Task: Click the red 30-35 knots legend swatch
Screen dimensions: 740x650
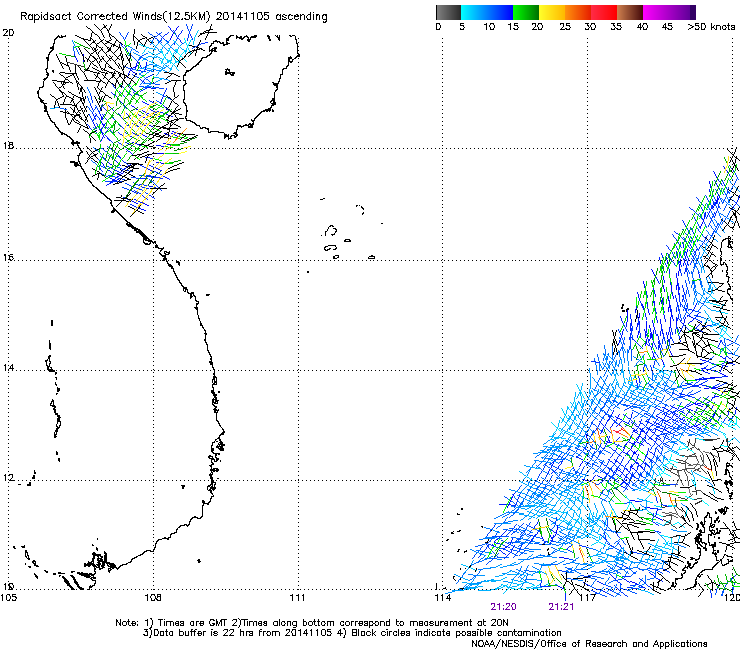Action: (604, 12)
